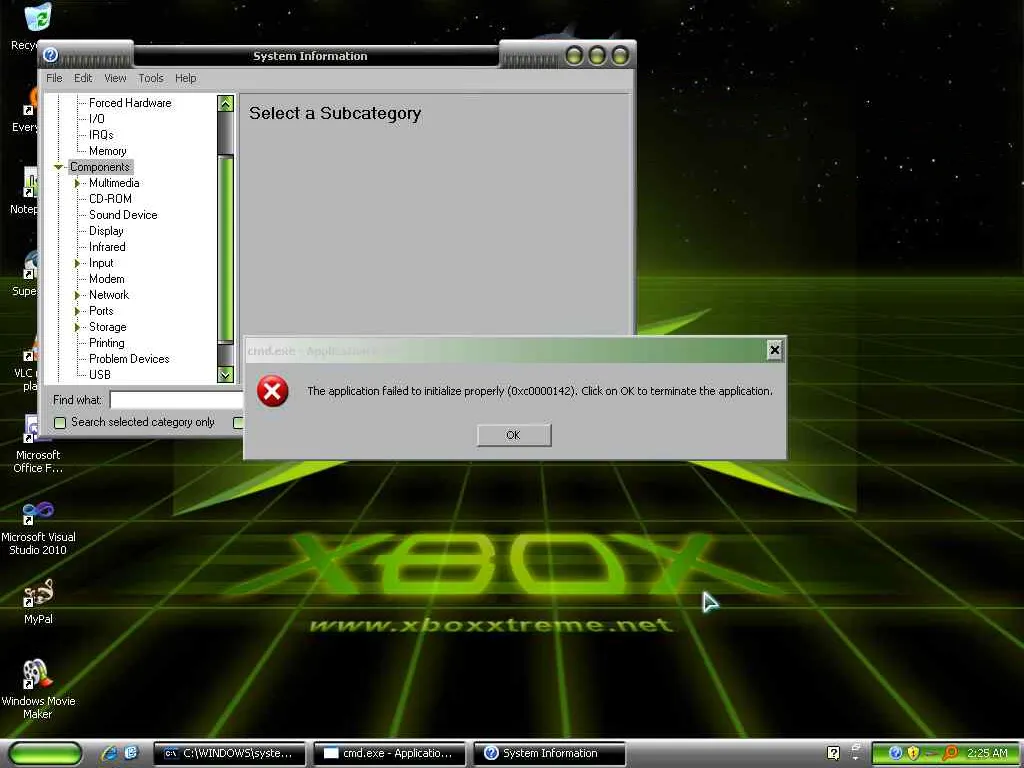This screenshot has width=1024, height=768.
Task: Expand the Storage tree node
Action: 77,327
